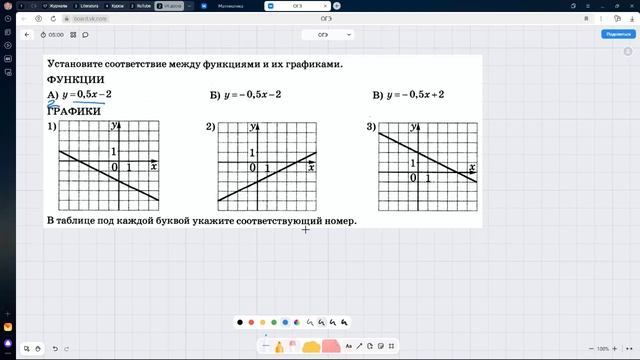Select the red pen color
The width and height of the screenshot is (640, 360).
251,322
